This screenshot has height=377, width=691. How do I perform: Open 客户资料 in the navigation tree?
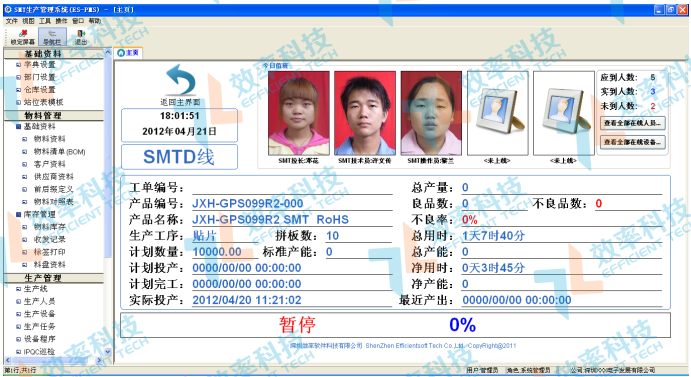[x=49, y=164]
